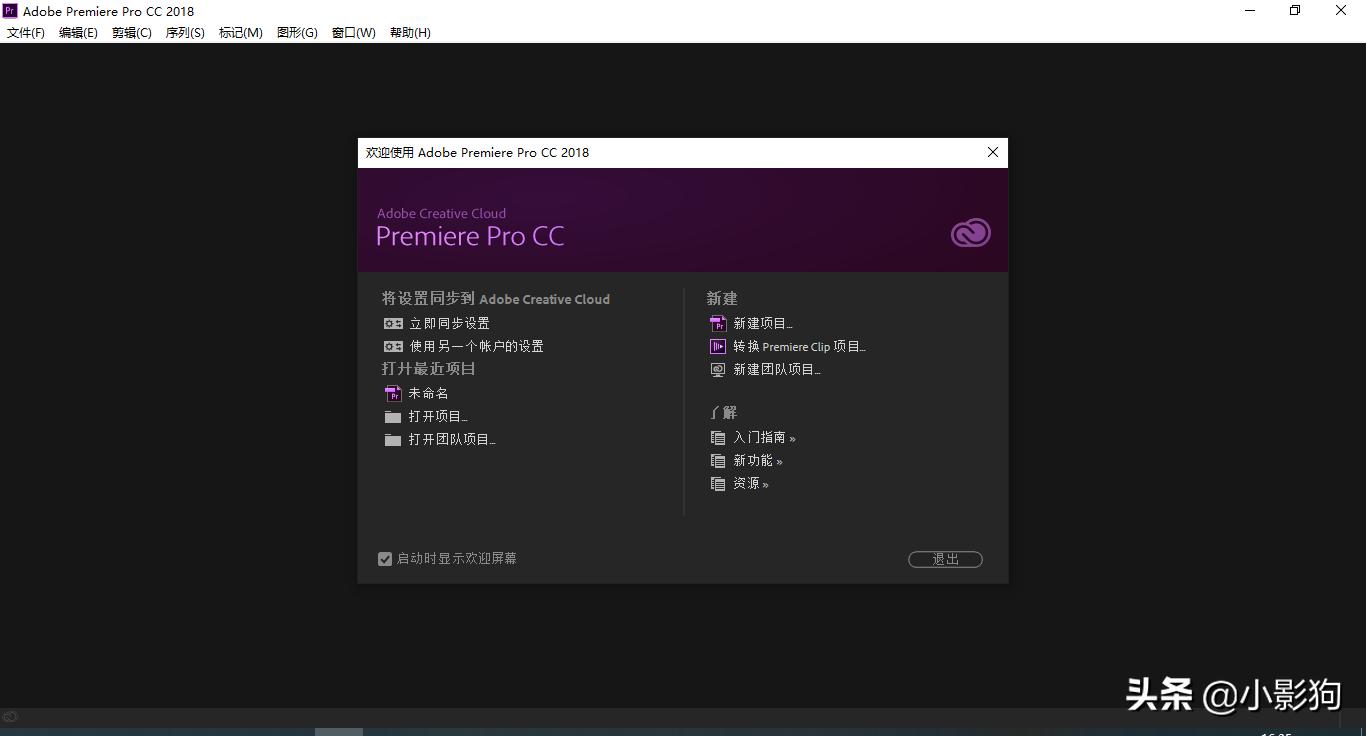The image size is (1366, 736).
Task: Click the folder icon beside 打开团队项目
Action: [x=392, y=439]
